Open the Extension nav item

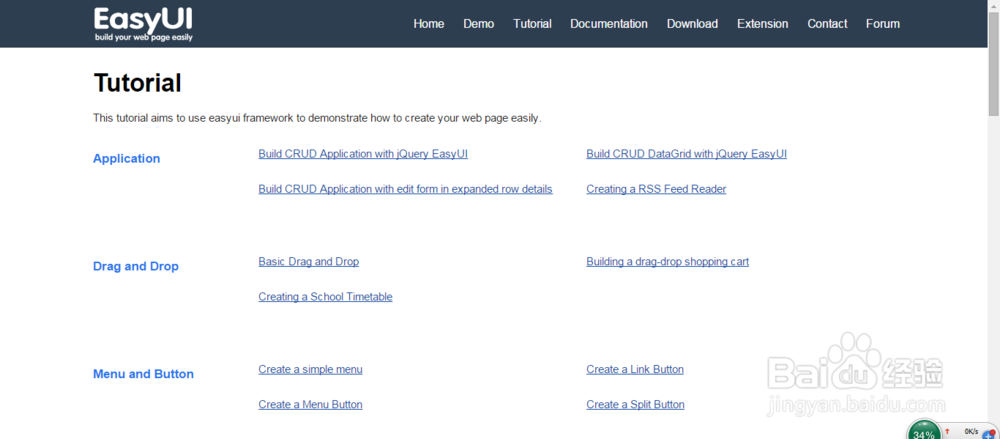click(762, 24)
